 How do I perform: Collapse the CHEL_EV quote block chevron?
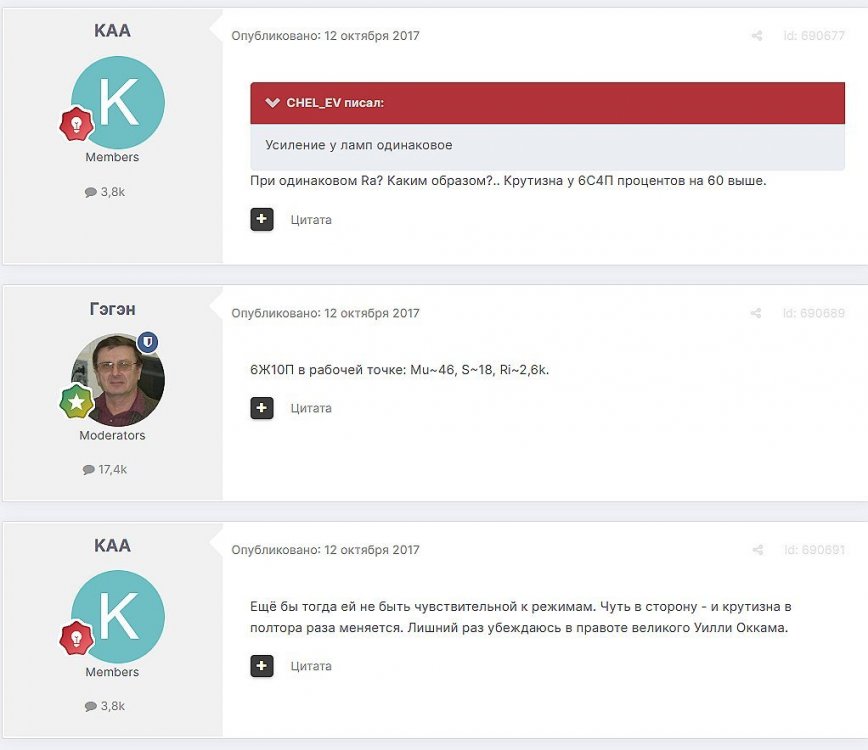[272, 103]
